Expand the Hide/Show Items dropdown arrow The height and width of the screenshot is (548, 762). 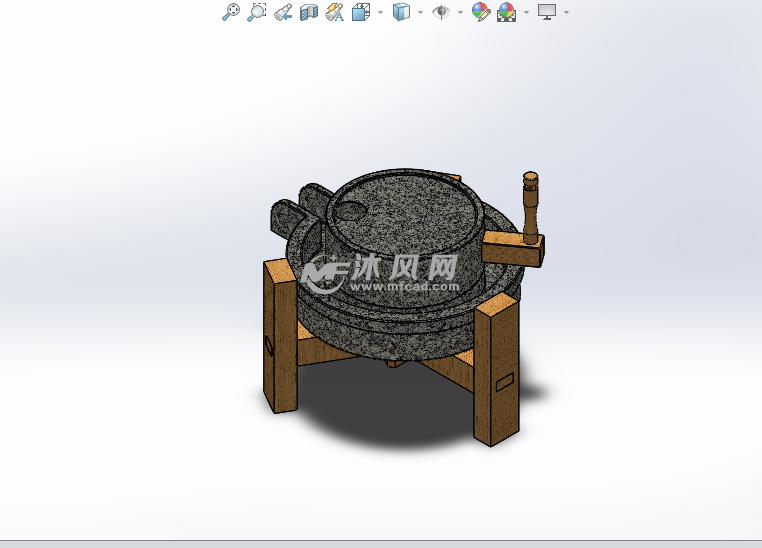click(x=460, y=13)
